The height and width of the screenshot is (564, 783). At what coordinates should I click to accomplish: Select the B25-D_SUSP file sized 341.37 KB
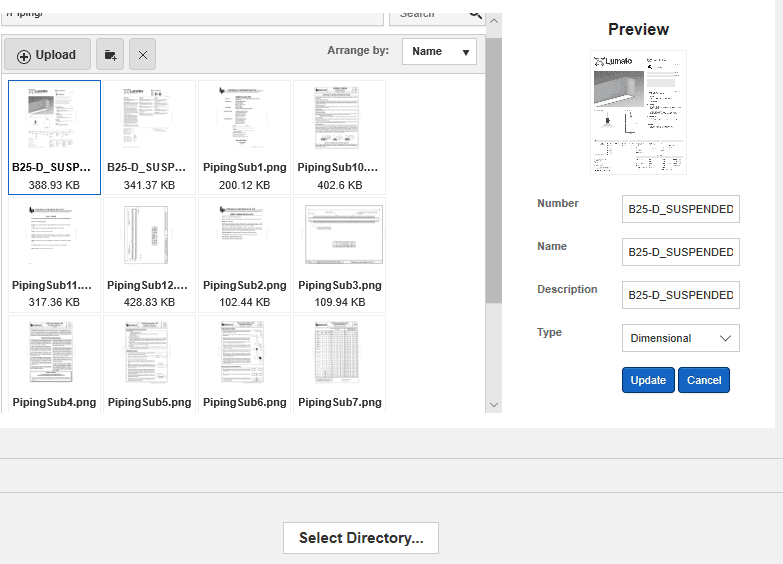point(149,137)
